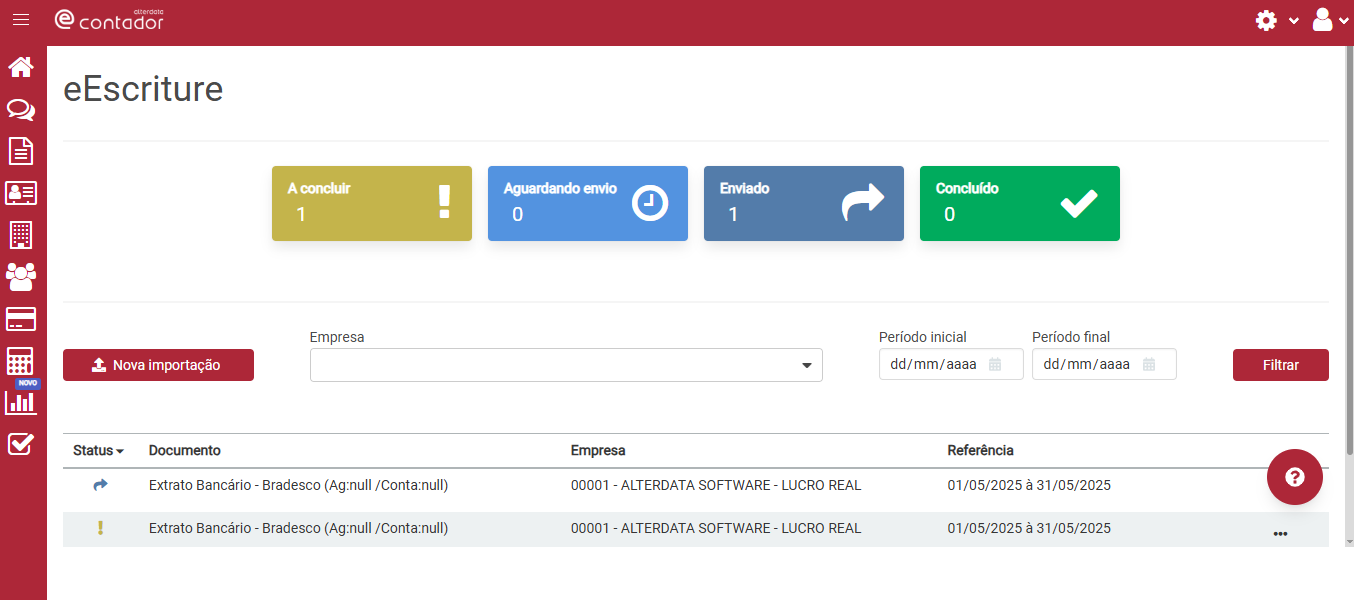The width and height of the screenshot is (1354, 600).
Task: Click the Referência cell in the A concluir row
Action: point(1029,528)
